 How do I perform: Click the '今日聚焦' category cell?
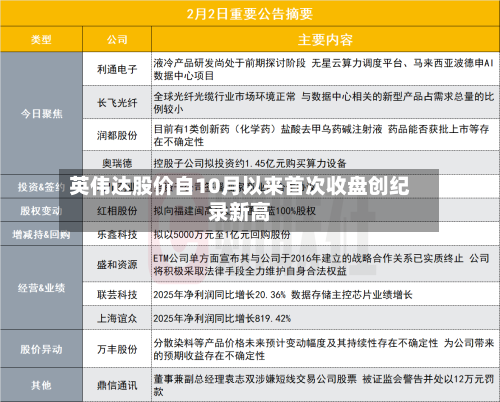pos(41,114)
